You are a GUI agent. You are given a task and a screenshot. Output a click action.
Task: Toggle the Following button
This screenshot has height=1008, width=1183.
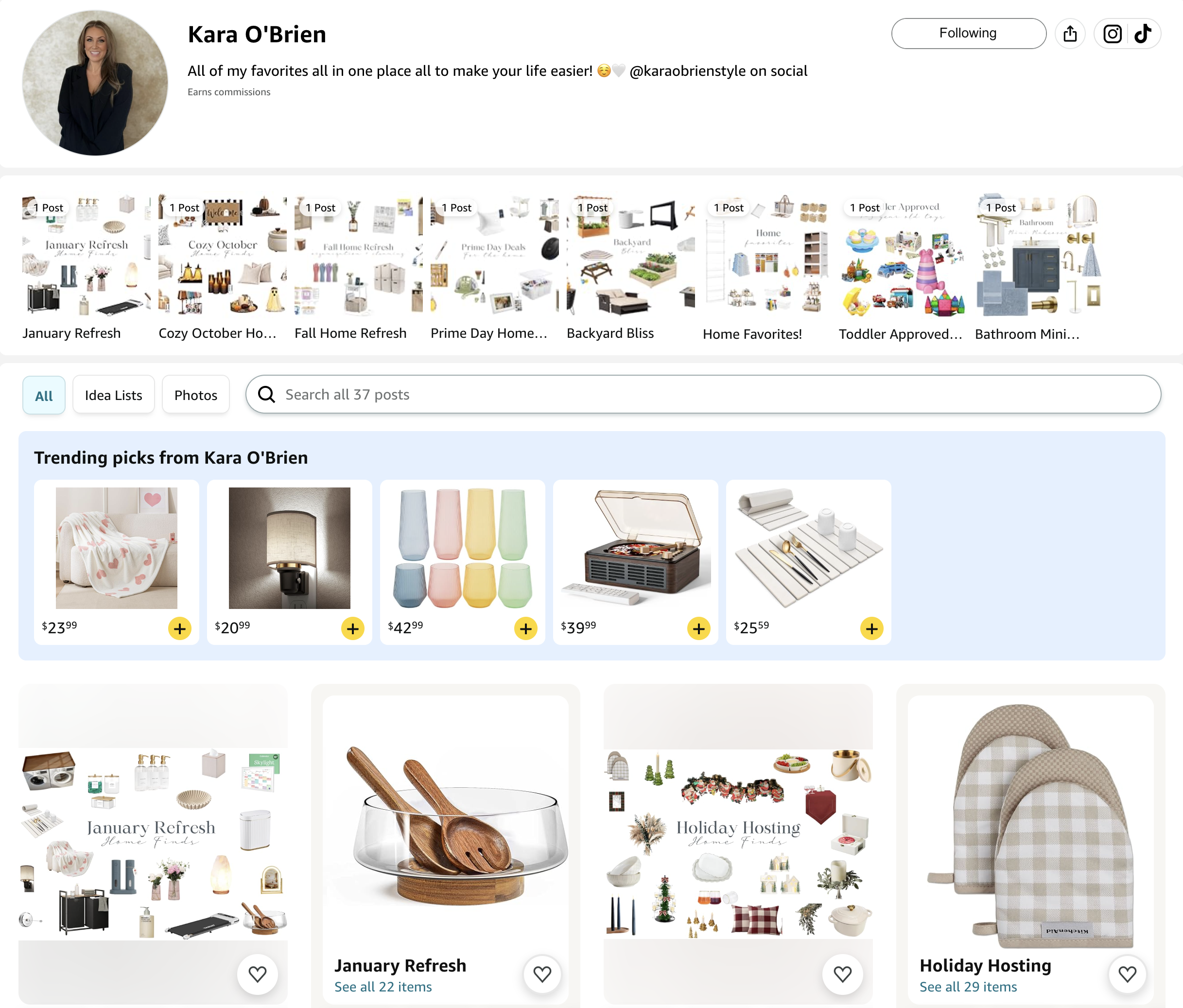[x=969, y=34]
